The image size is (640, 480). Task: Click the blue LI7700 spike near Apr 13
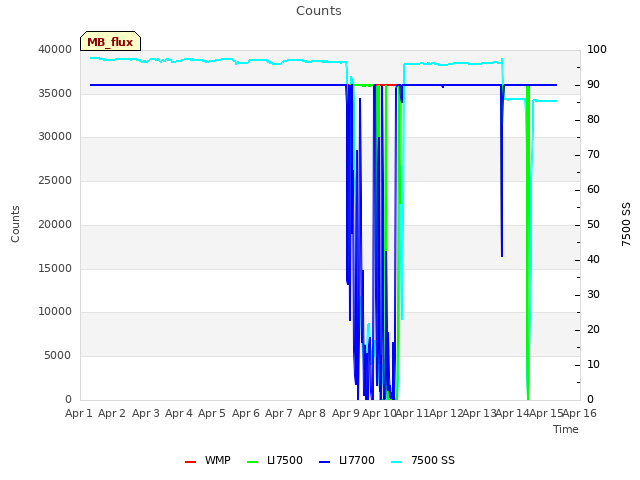(x=502, y=171)
